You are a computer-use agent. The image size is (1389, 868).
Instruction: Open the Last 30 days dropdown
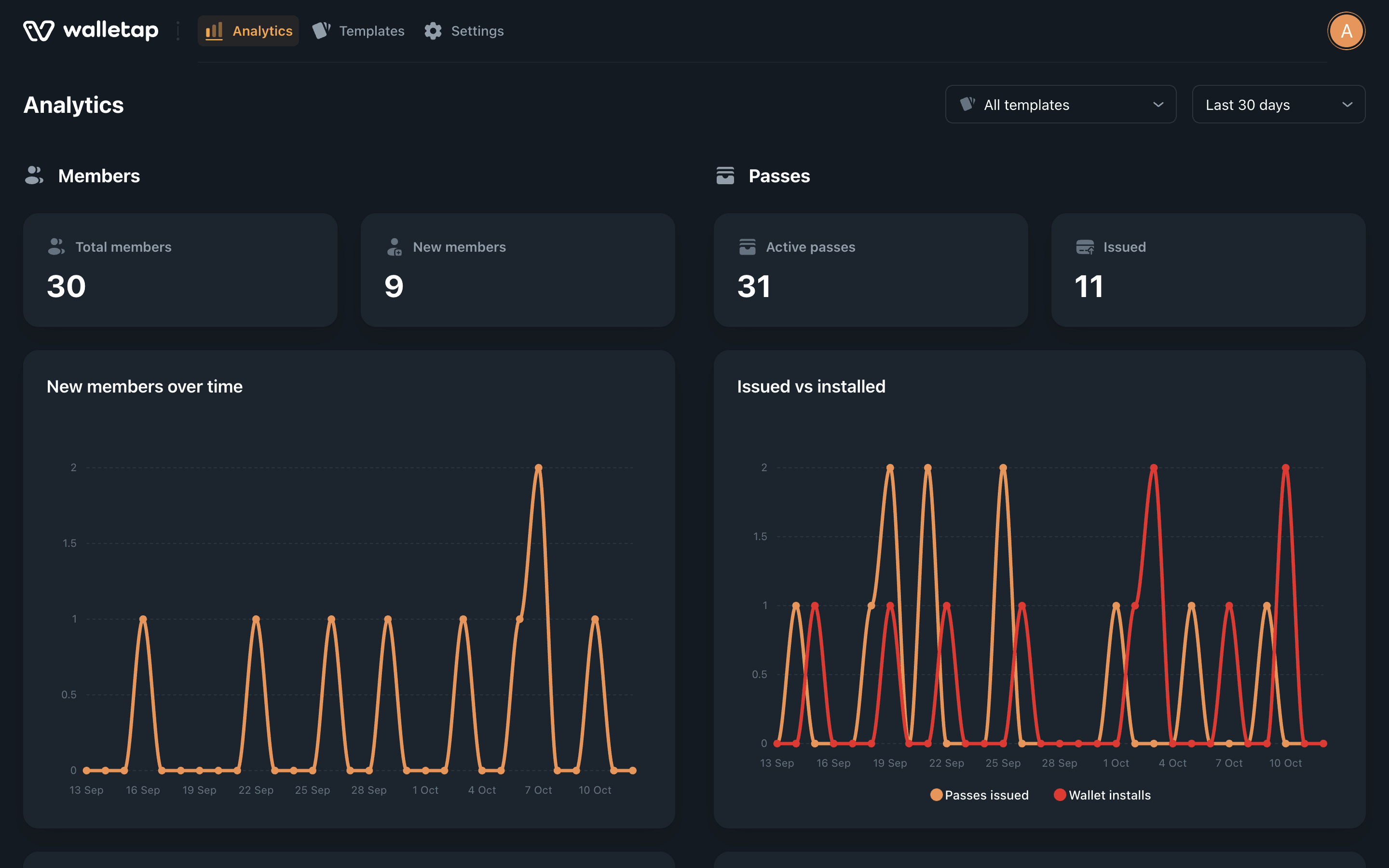click(1278, 105)
